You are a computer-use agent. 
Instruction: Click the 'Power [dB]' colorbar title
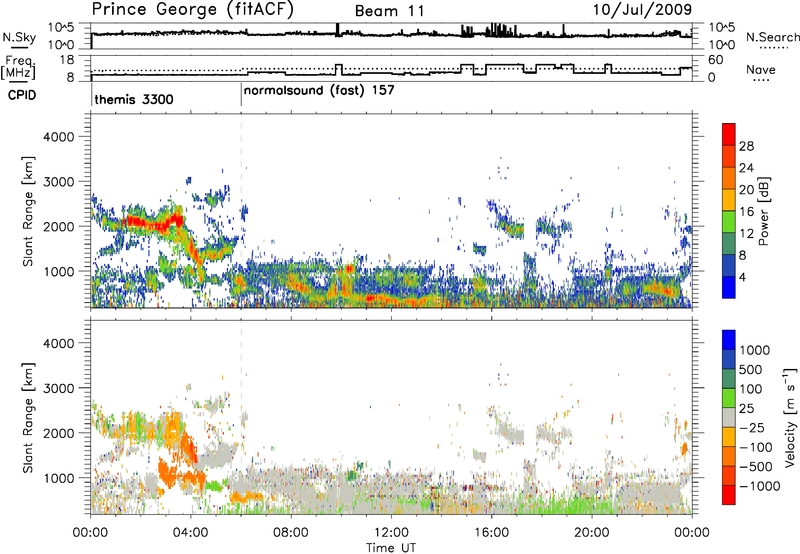(764, 211)
